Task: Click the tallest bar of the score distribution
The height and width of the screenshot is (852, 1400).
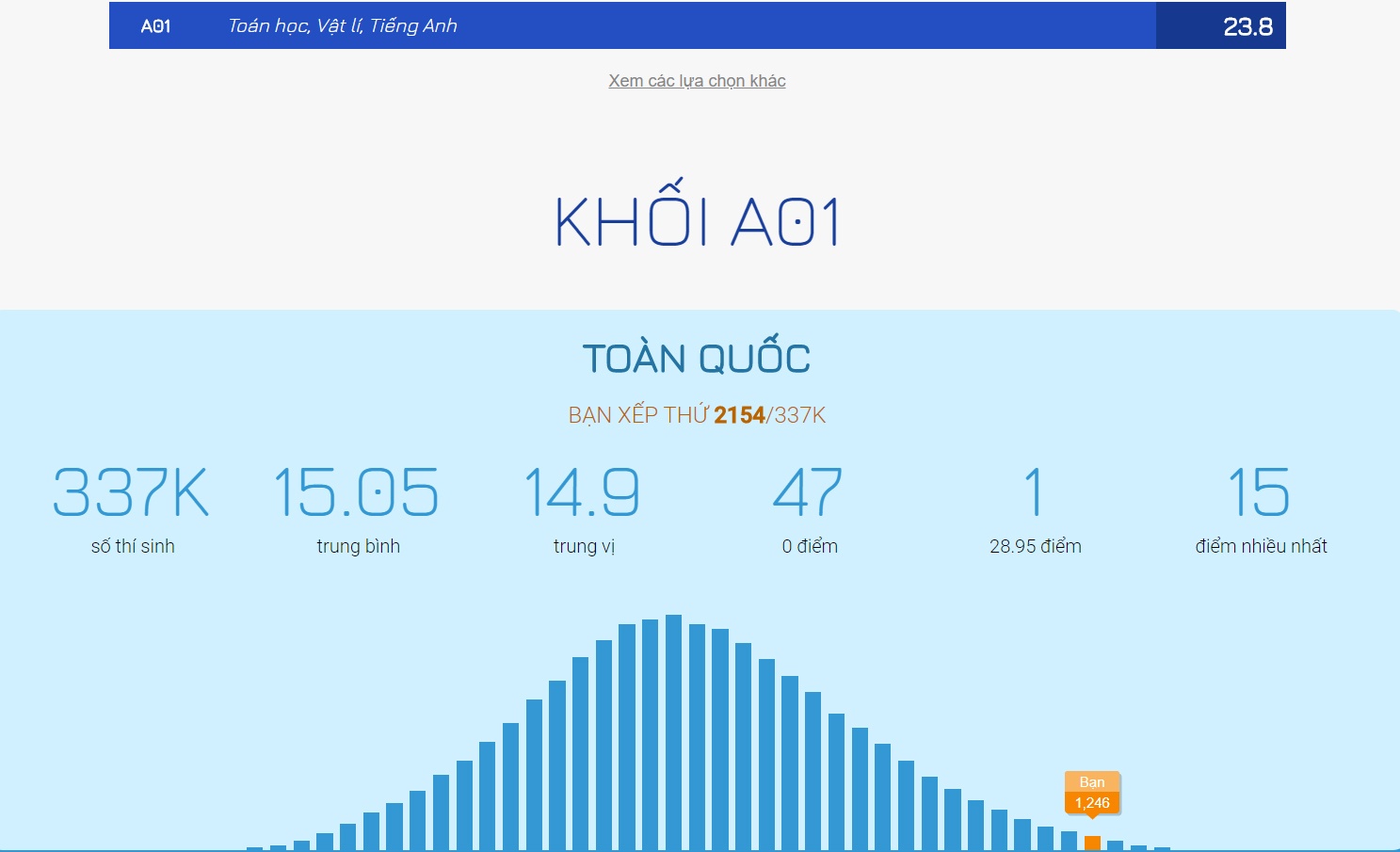Action: coord(673,734)
